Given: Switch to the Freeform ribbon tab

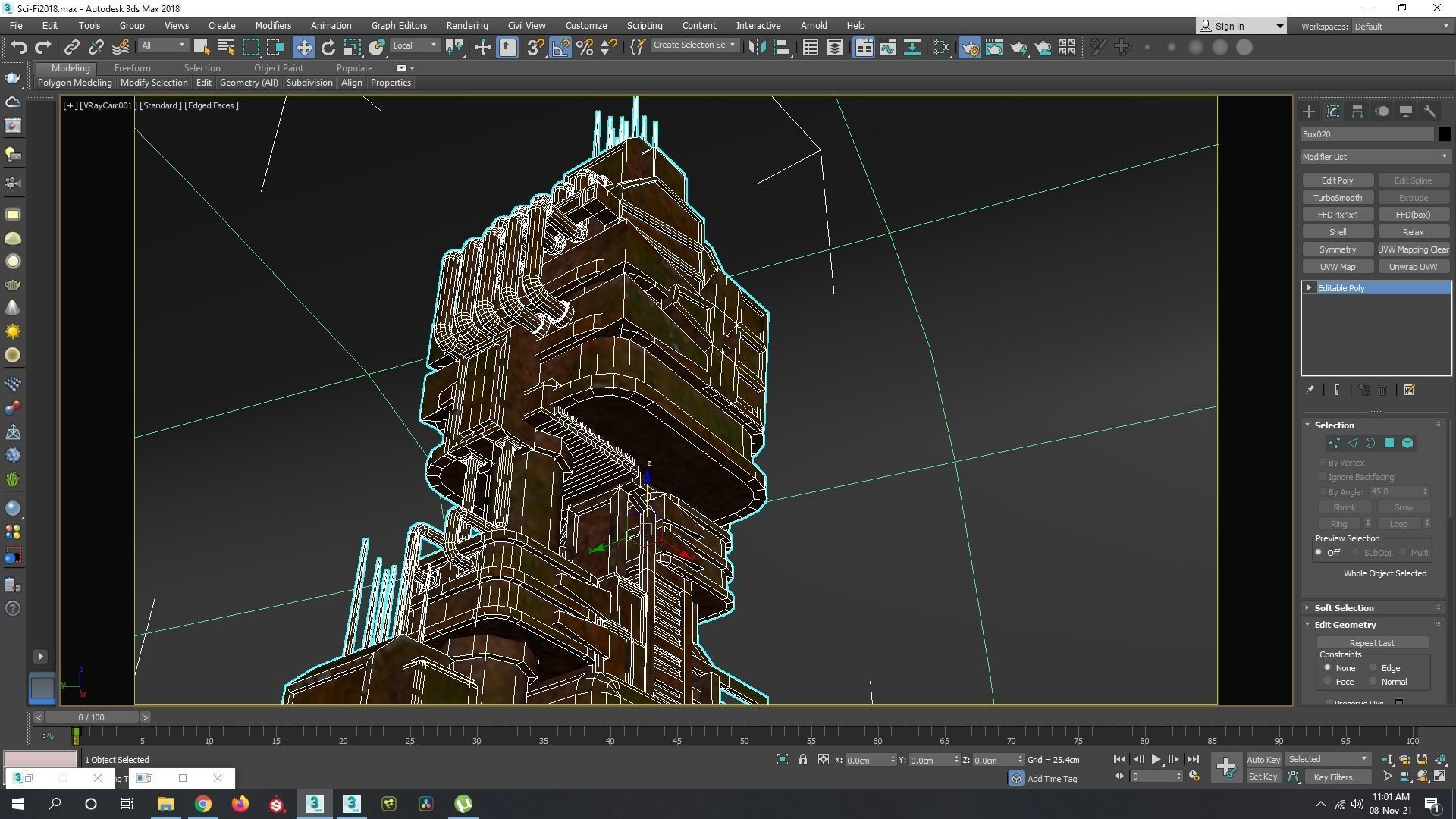Looking at the screenshot, I should click(132, 68).
